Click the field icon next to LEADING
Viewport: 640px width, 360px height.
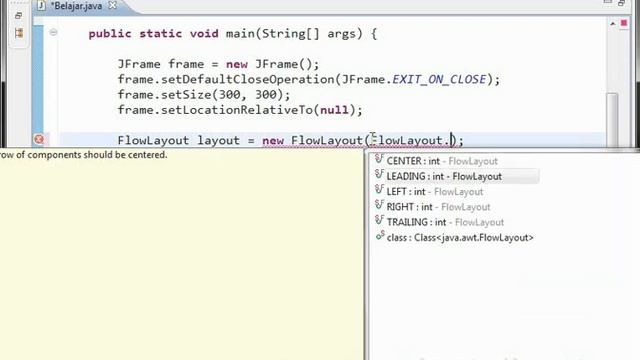(379, 175)
